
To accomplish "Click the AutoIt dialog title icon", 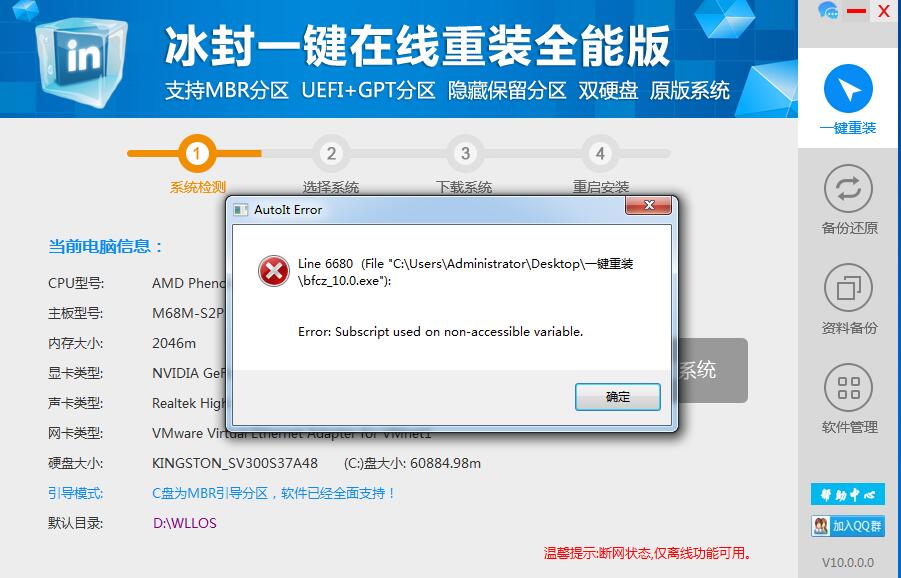I will [x=241, y=210].
